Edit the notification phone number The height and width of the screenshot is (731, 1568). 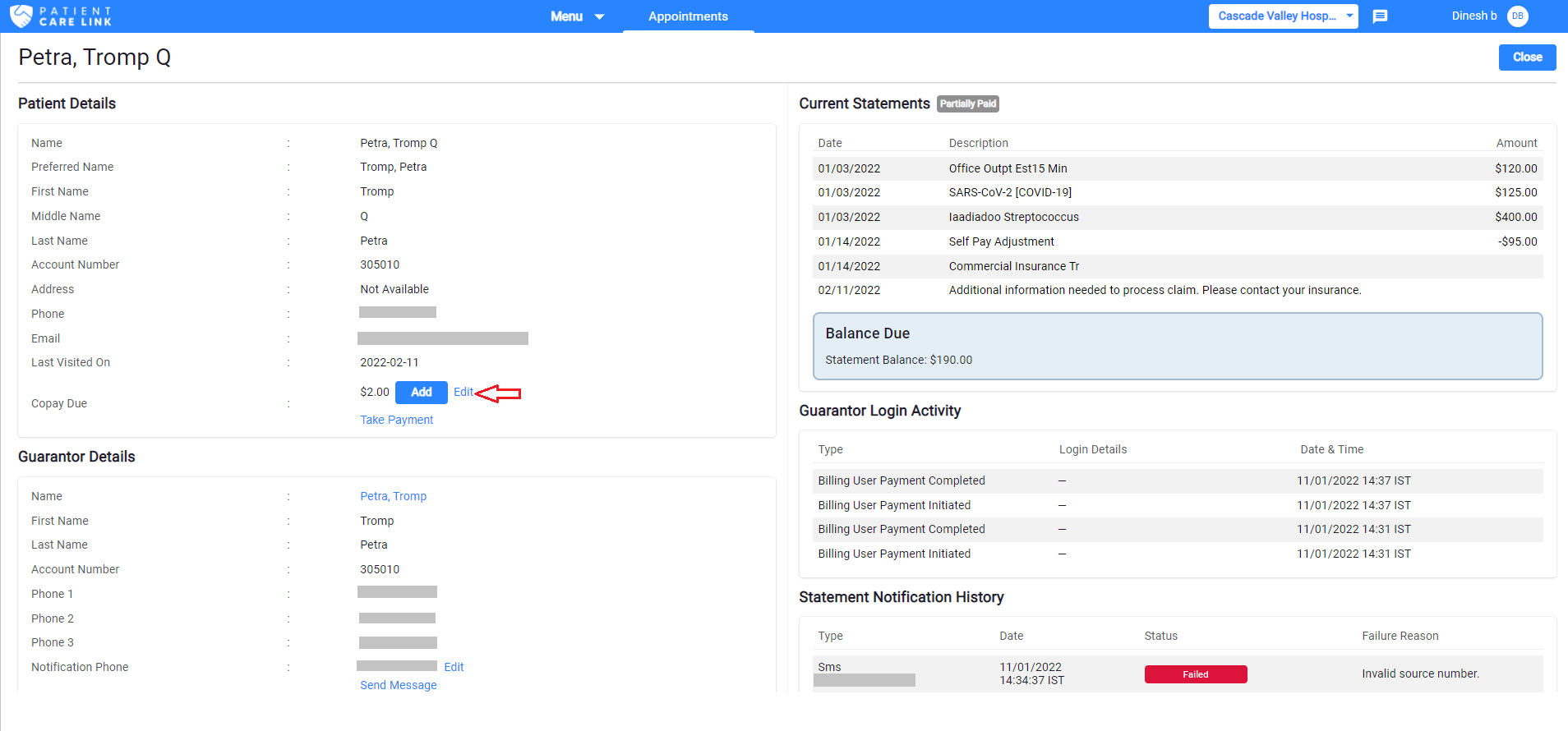pyautogui.click(x=454, y=667)
